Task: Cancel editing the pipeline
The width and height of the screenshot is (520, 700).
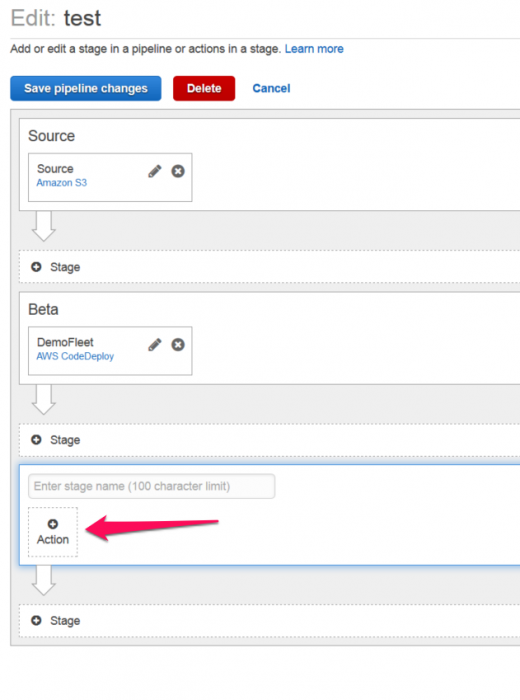Action: [x=271, y=88]
